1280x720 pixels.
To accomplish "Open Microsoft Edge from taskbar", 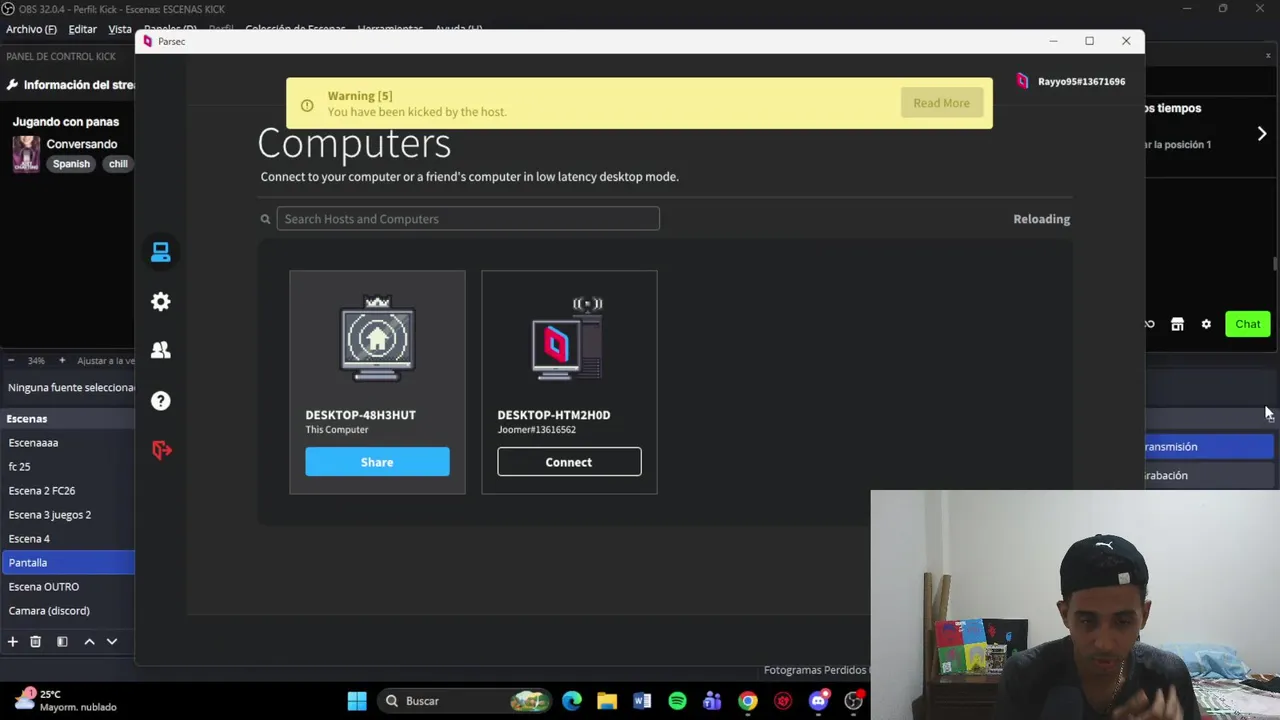I will 572,701.
